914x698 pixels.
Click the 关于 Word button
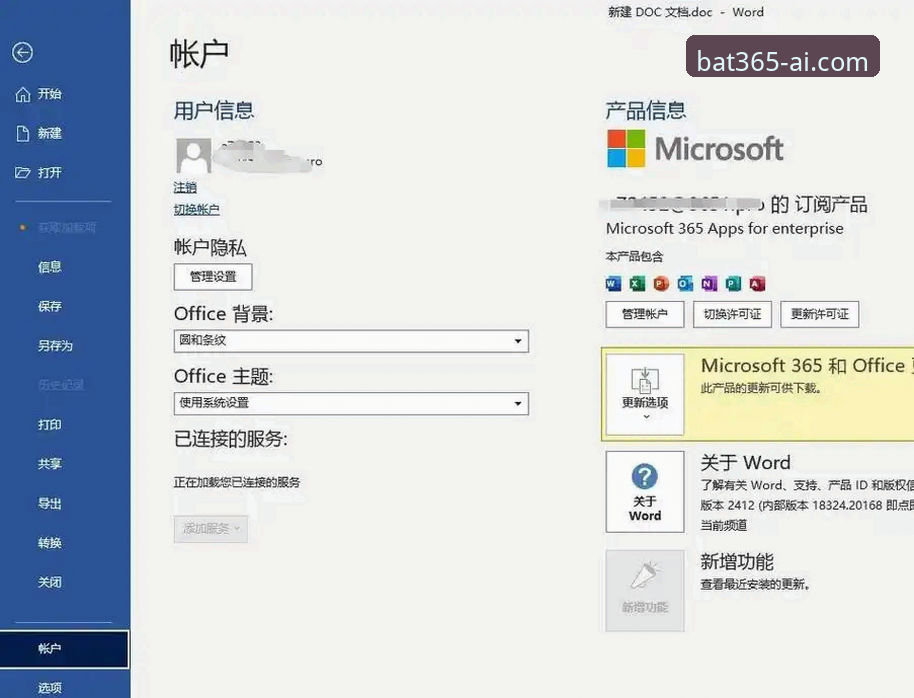tap(645, 492)
